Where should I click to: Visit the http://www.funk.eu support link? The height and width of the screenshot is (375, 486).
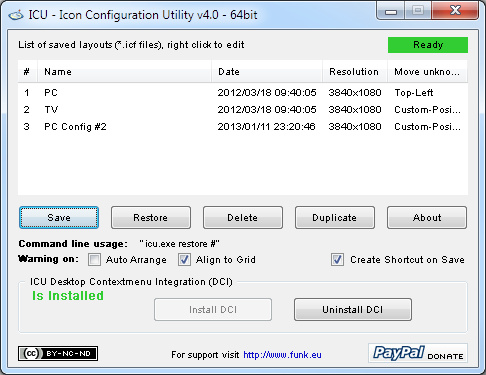tap(282, 355)
